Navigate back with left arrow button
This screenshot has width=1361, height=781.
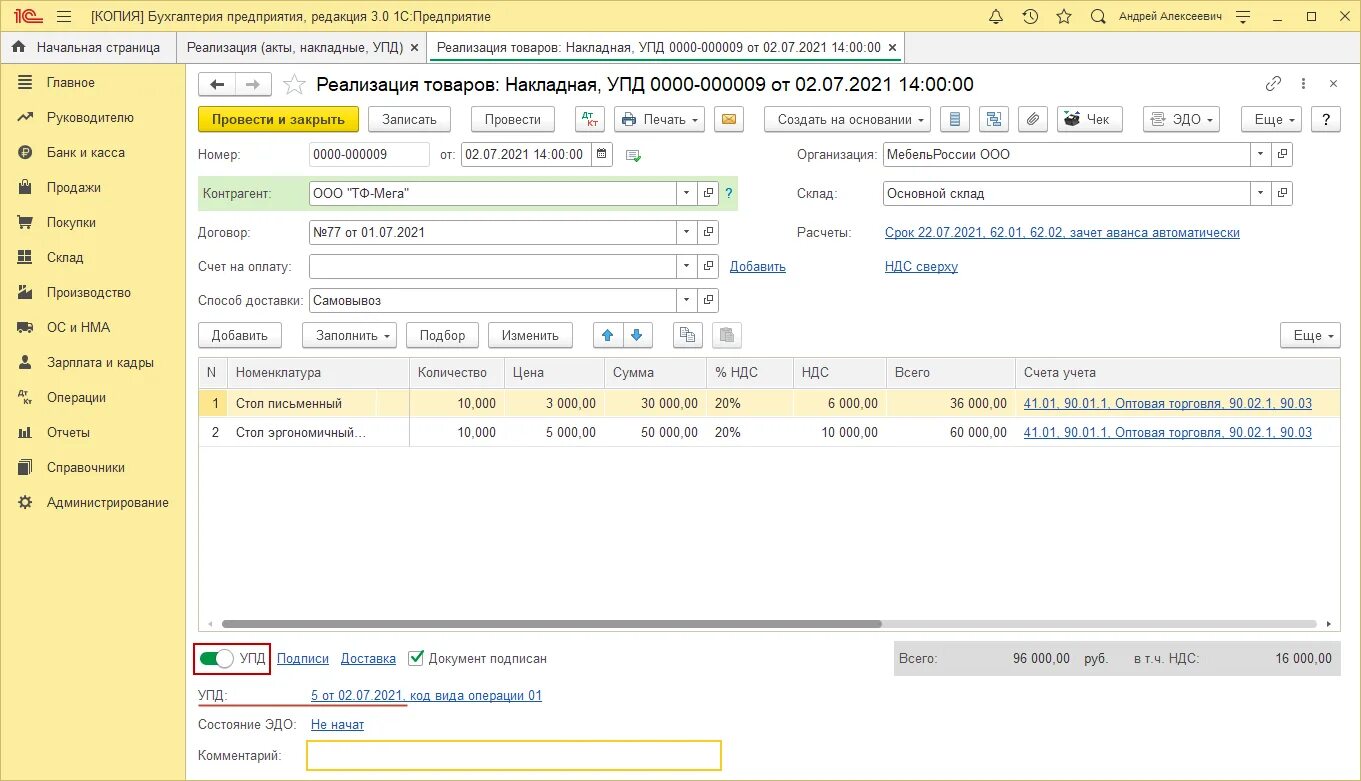point(216,85)
